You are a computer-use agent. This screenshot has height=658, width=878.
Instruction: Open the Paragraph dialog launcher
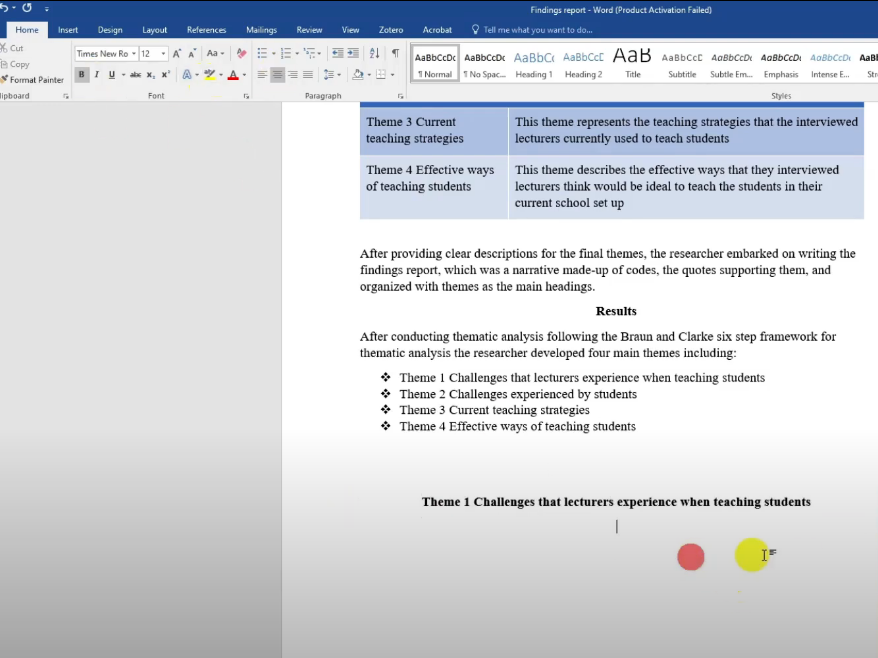pyautogui.click(x=400, y=96)
